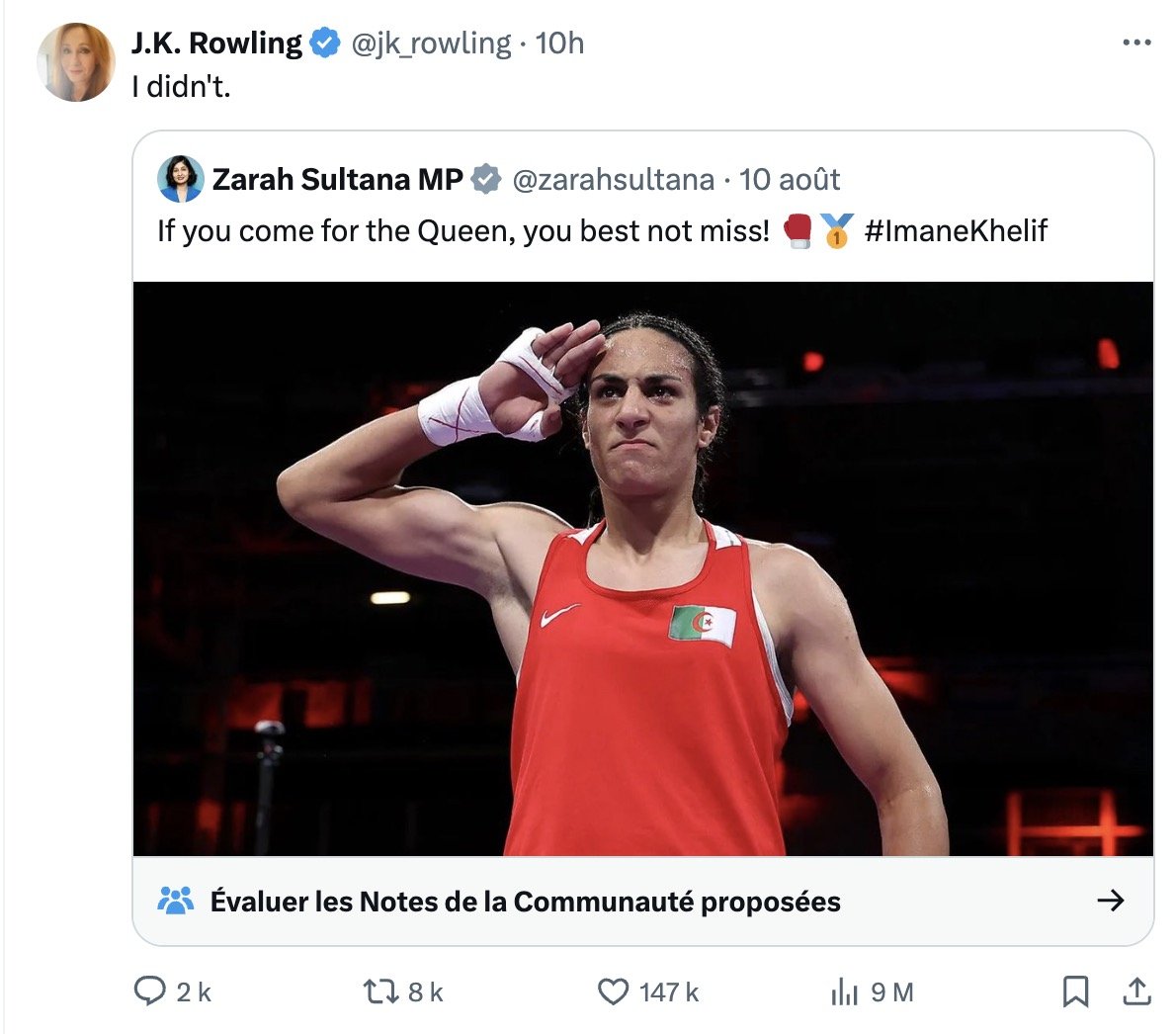Screen dimensions: 1176x1034
Task: Click the reply speech bubble icon
Action: [x=149, y=991]
